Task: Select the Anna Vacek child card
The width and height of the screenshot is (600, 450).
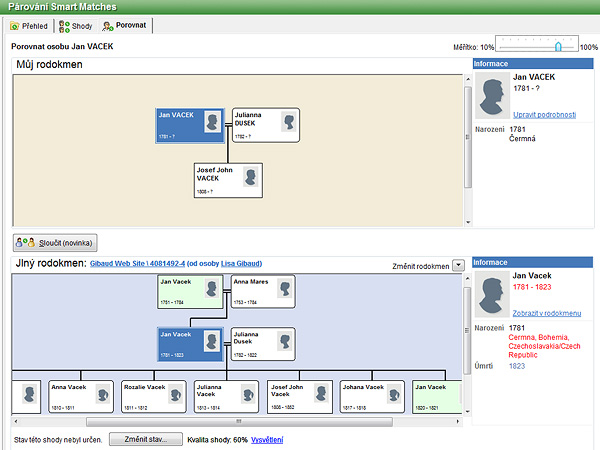Action: pos(81,397)
